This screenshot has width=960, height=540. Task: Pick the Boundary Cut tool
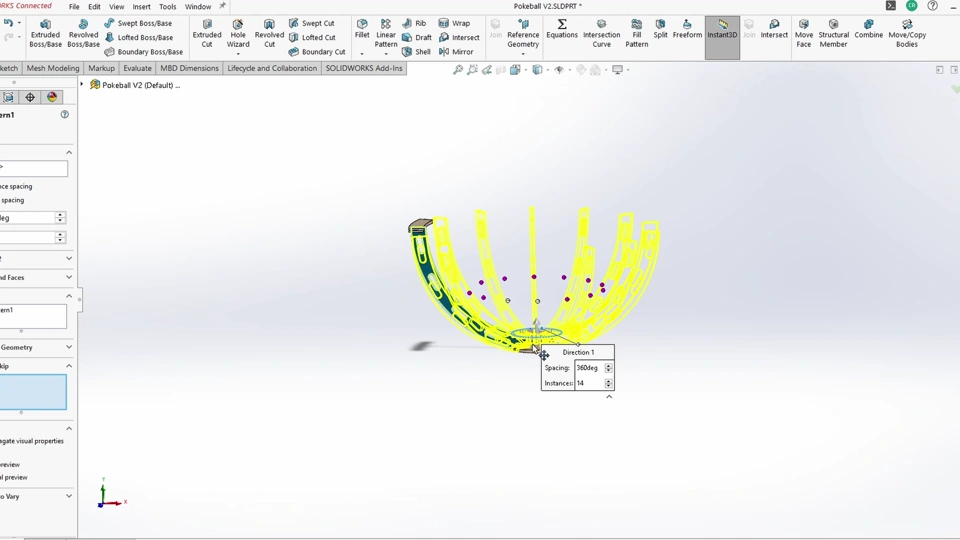pos(317,52)
